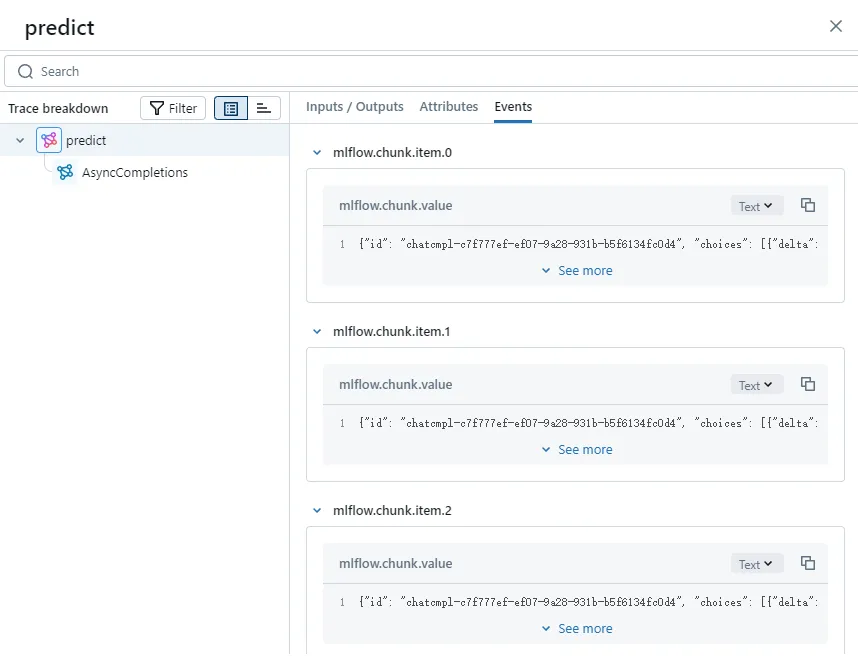
Task: Click mlflow.chunk.item.2 heading text
Action: tap(392, 511)
